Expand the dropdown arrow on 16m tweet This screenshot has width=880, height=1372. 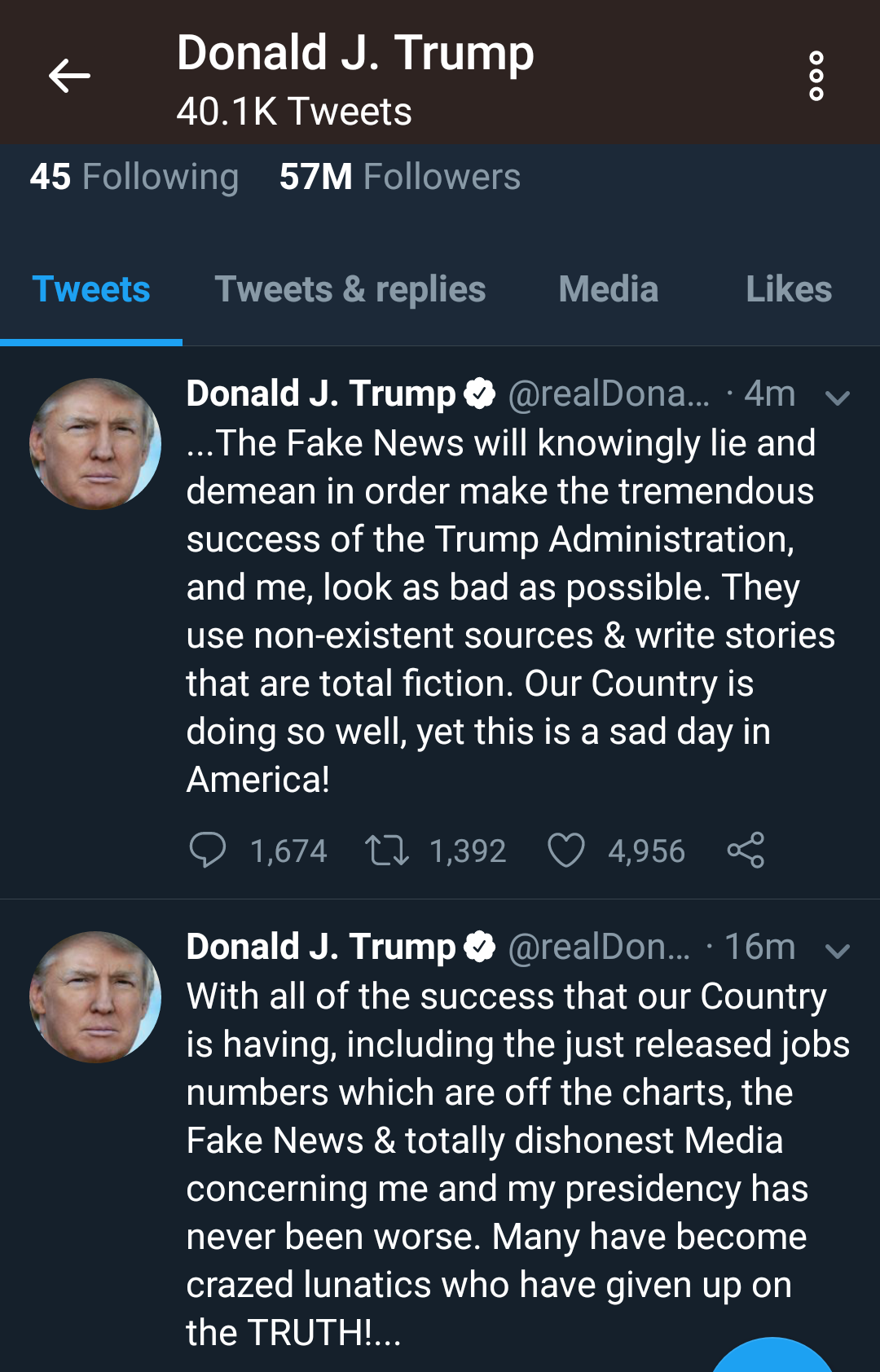pos(837,951)
